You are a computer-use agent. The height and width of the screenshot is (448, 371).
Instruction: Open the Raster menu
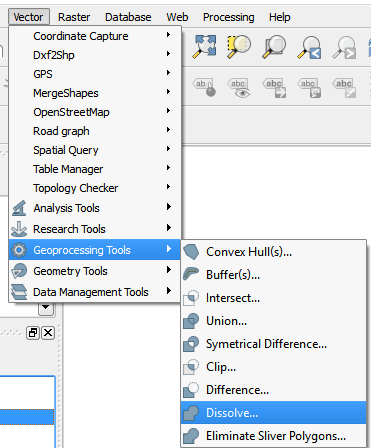pos(74,17)
